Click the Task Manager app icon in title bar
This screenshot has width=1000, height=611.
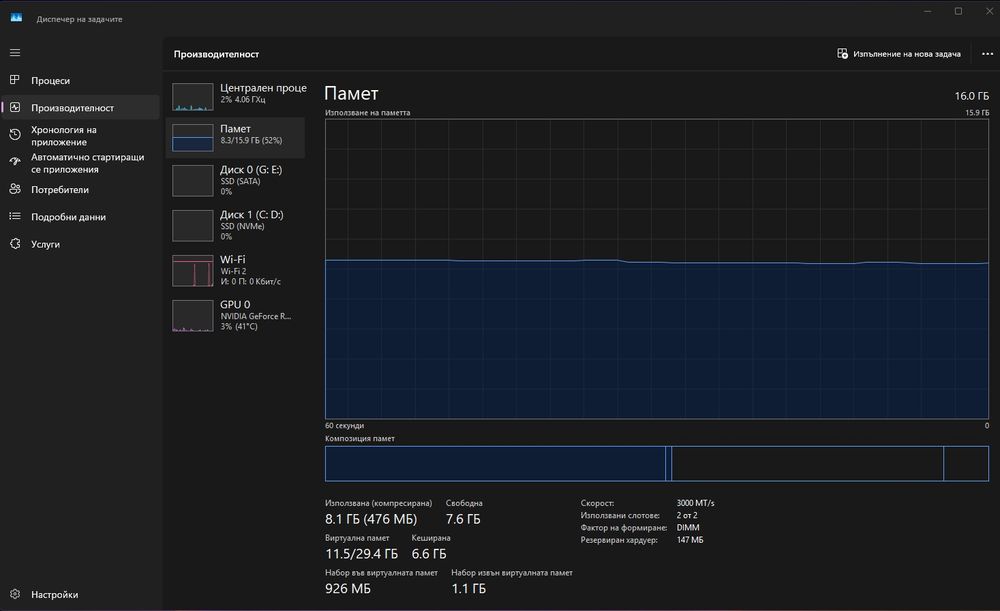[16, 18]
